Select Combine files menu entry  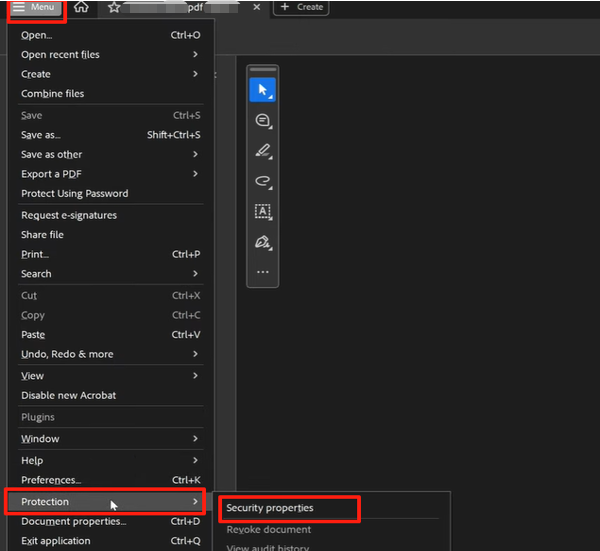point(111,94)
